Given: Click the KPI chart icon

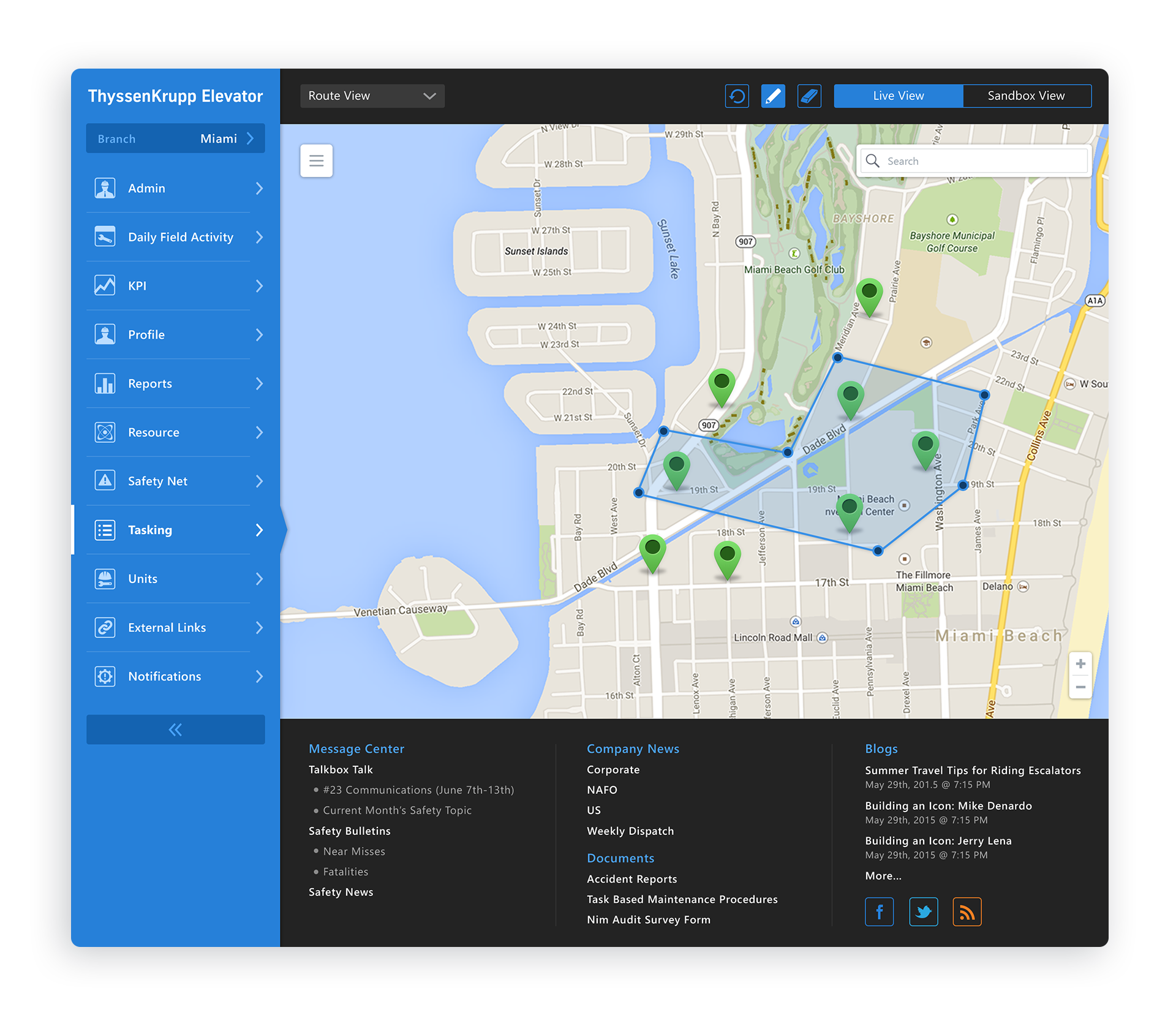Looking at the screenshot, I should [105, 285].
